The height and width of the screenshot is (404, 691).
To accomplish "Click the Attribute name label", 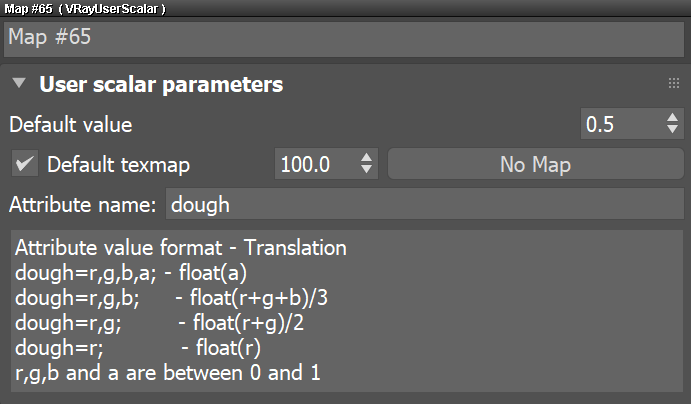I will [x=82, y=205].
